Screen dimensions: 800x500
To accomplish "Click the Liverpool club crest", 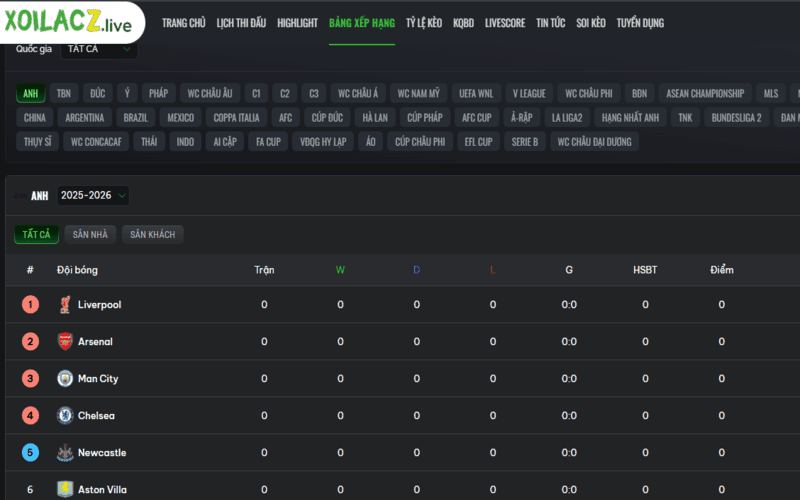I will pyautogui.click(x=65, y=305).
